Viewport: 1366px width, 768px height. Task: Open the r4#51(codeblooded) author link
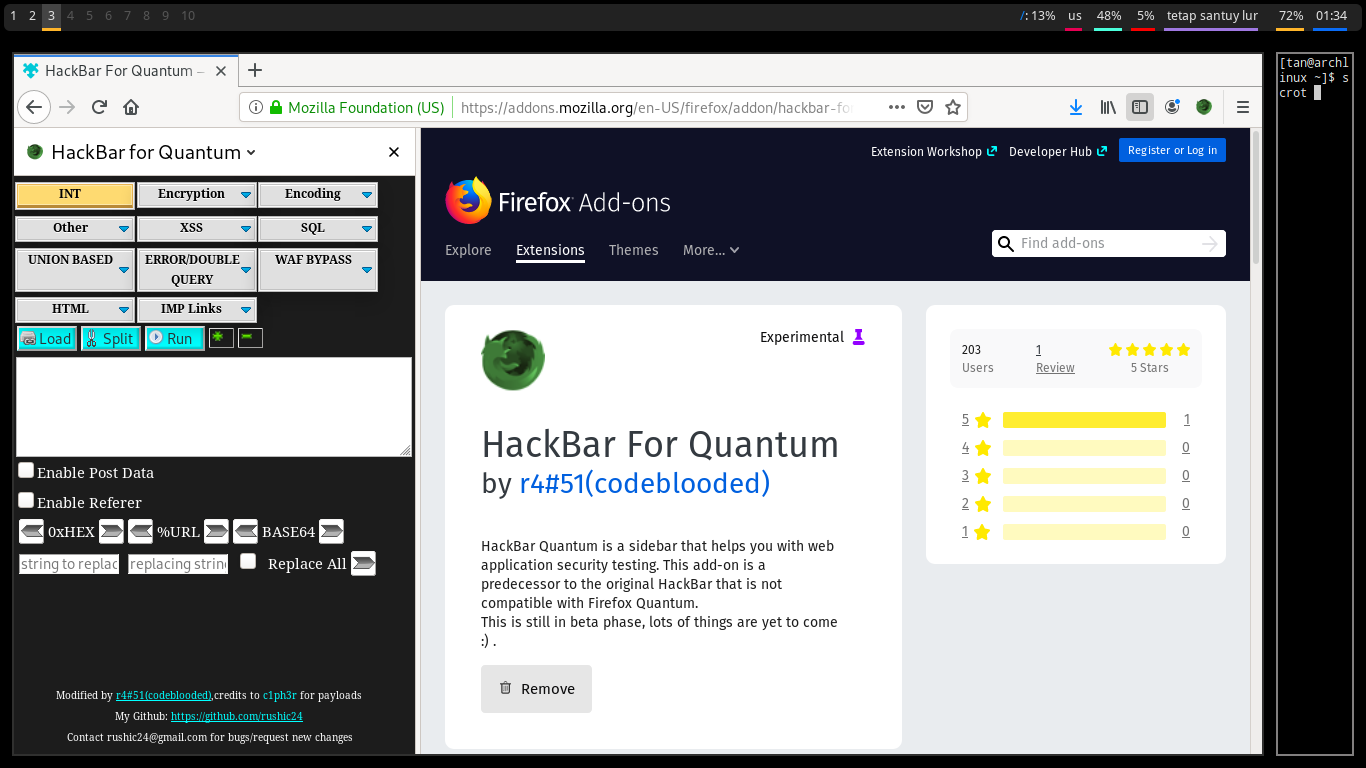pos(645,483)
